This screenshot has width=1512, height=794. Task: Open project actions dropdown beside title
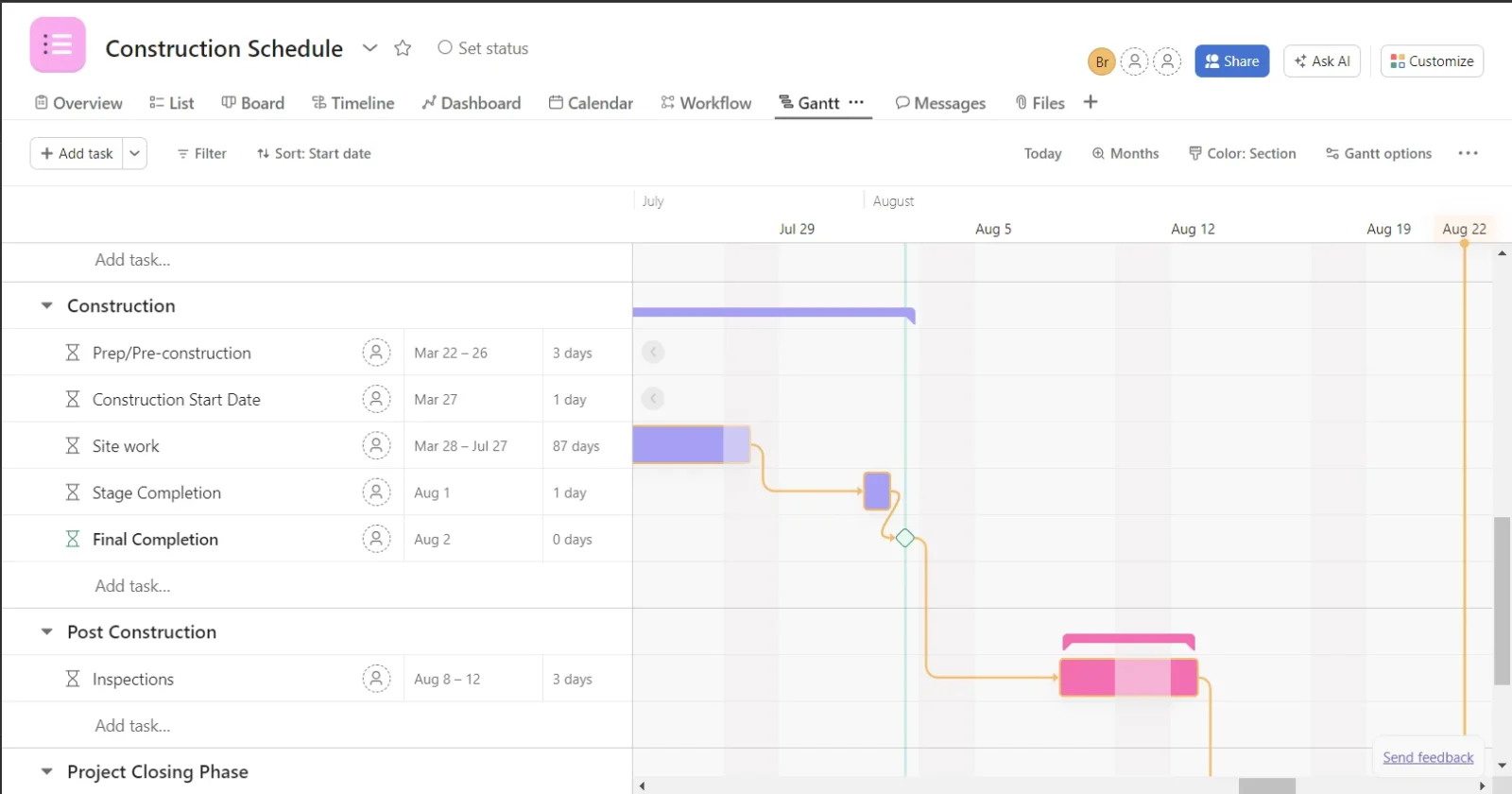(370, 48)
